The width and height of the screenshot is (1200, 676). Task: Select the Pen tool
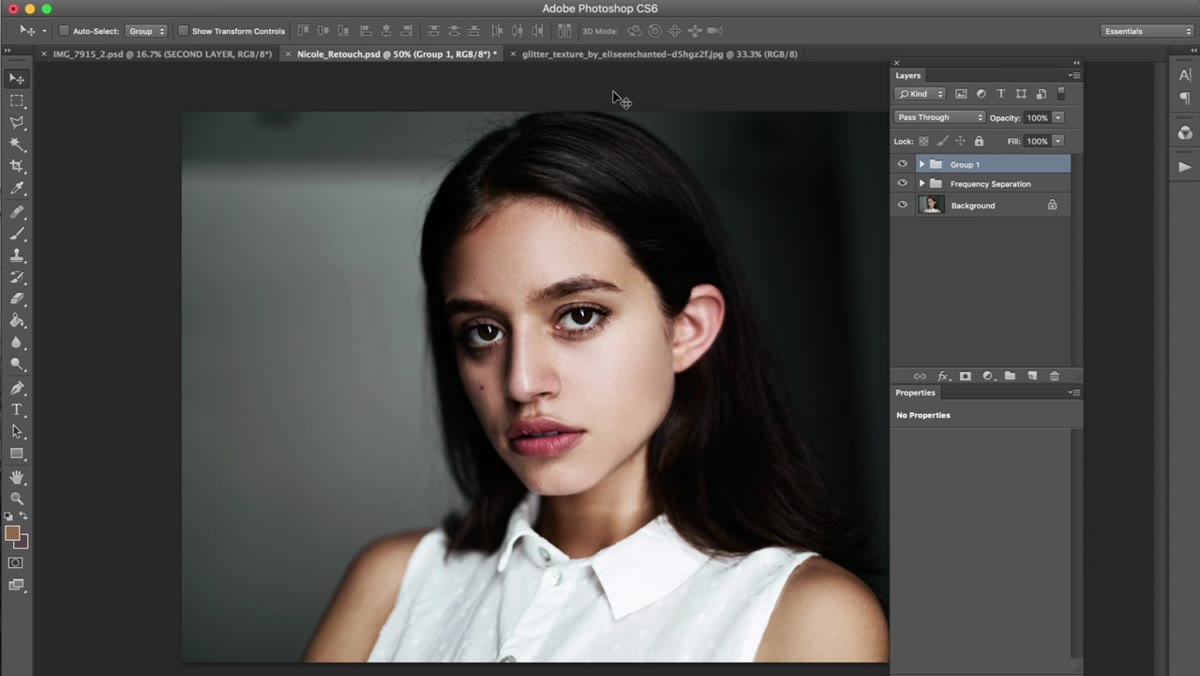point(17,388)
